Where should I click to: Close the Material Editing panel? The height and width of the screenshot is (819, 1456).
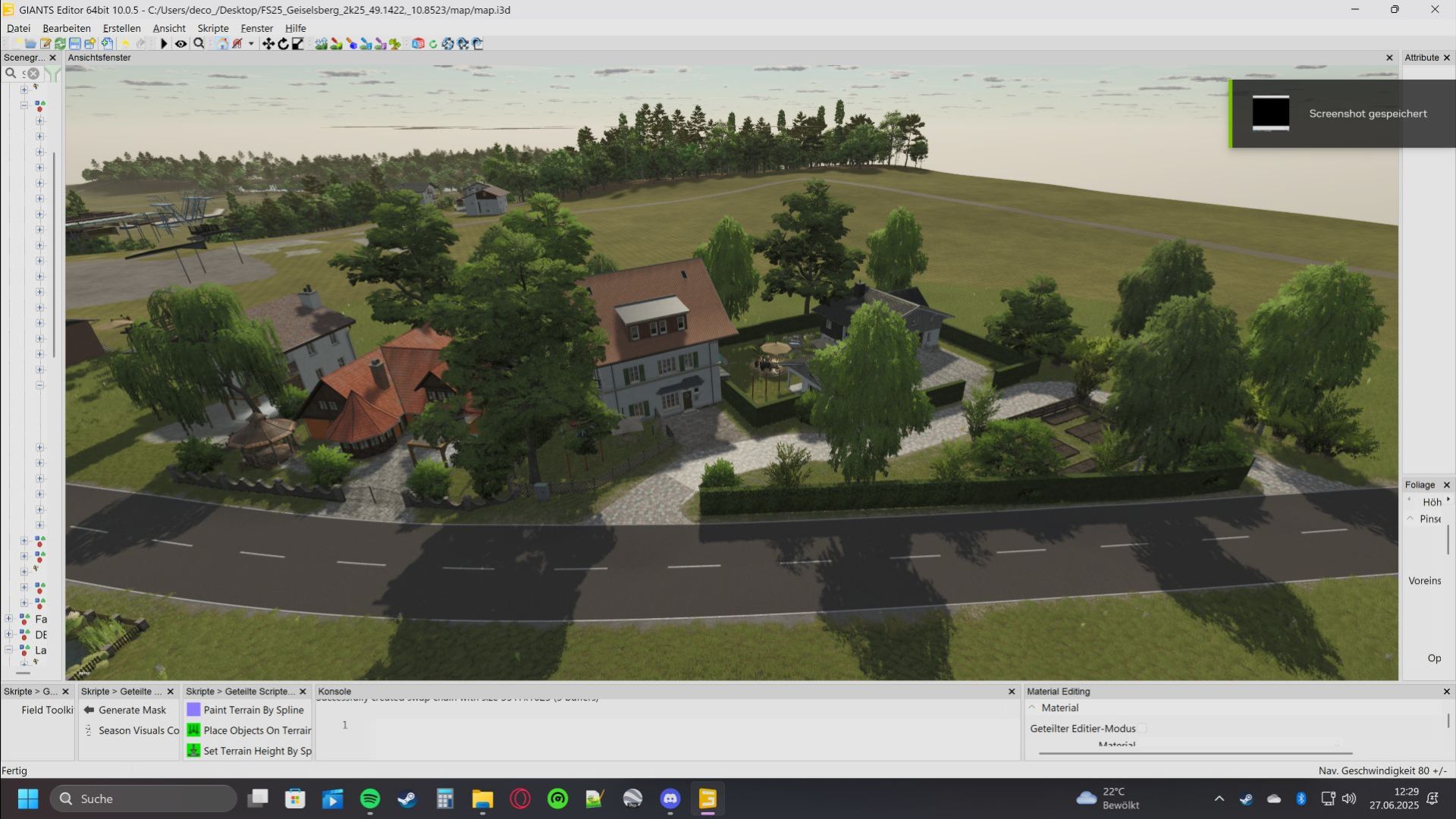(x=1446, y=692)
